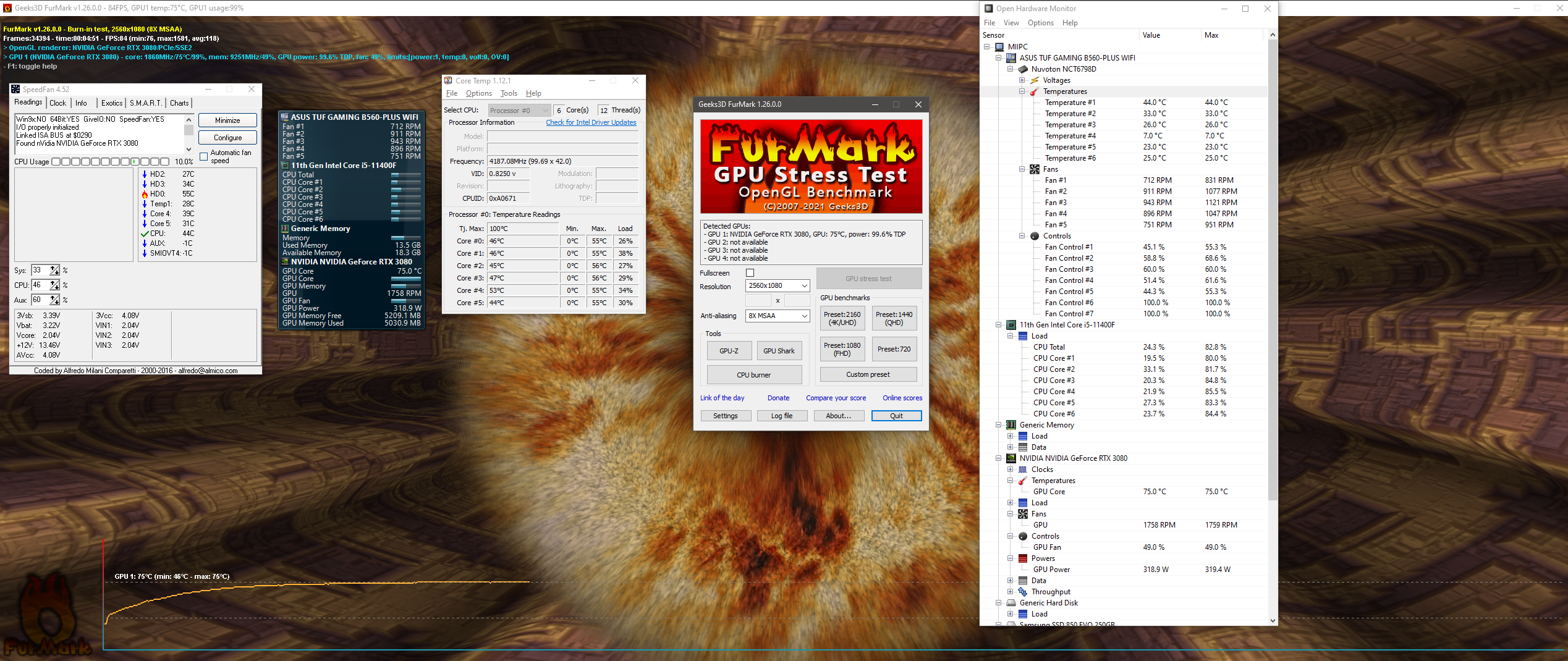Image resolution: width=1568 pixels, height=661 pixels.
Task: Expand the Clocks node under NVIDIA
Action: click(1010, 469)
